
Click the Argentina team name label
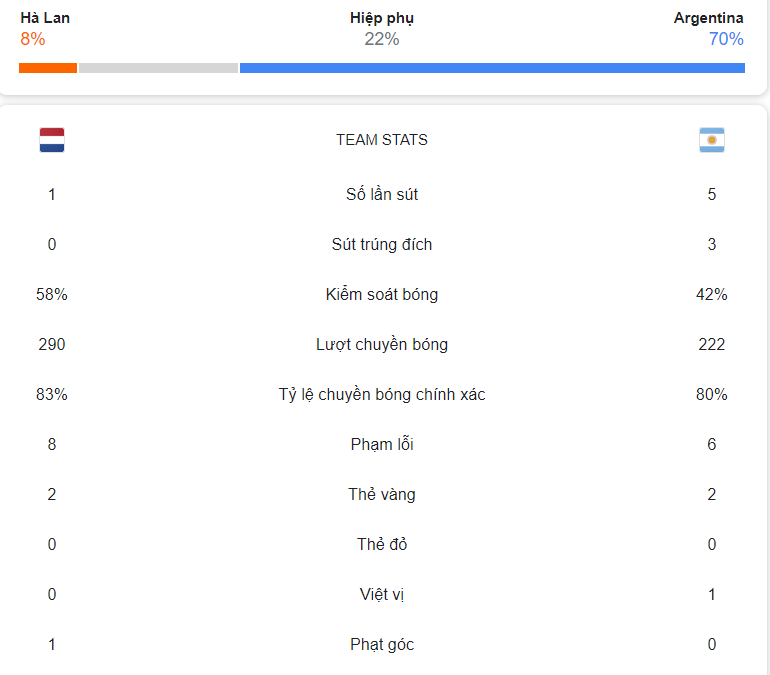coord(709,18)
